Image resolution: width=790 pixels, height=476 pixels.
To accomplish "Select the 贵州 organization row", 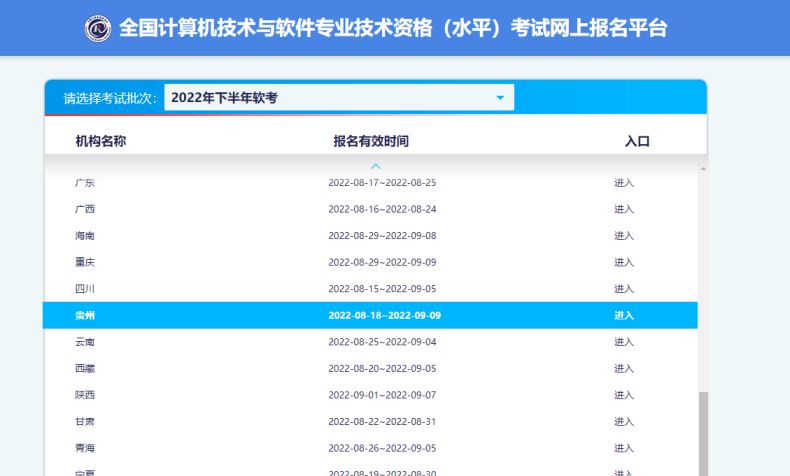I will click(370, 315).
